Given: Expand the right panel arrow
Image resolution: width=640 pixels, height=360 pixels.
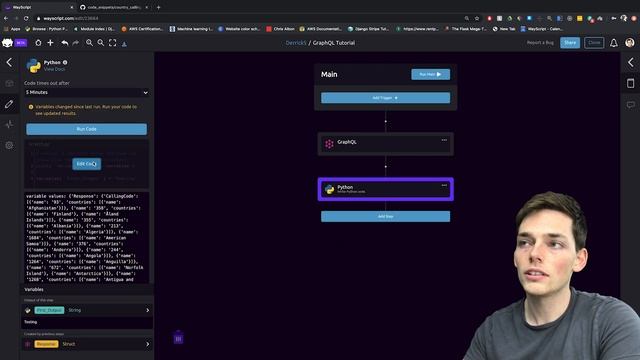Looking at the screenshot, I should [x=631, y=62].
